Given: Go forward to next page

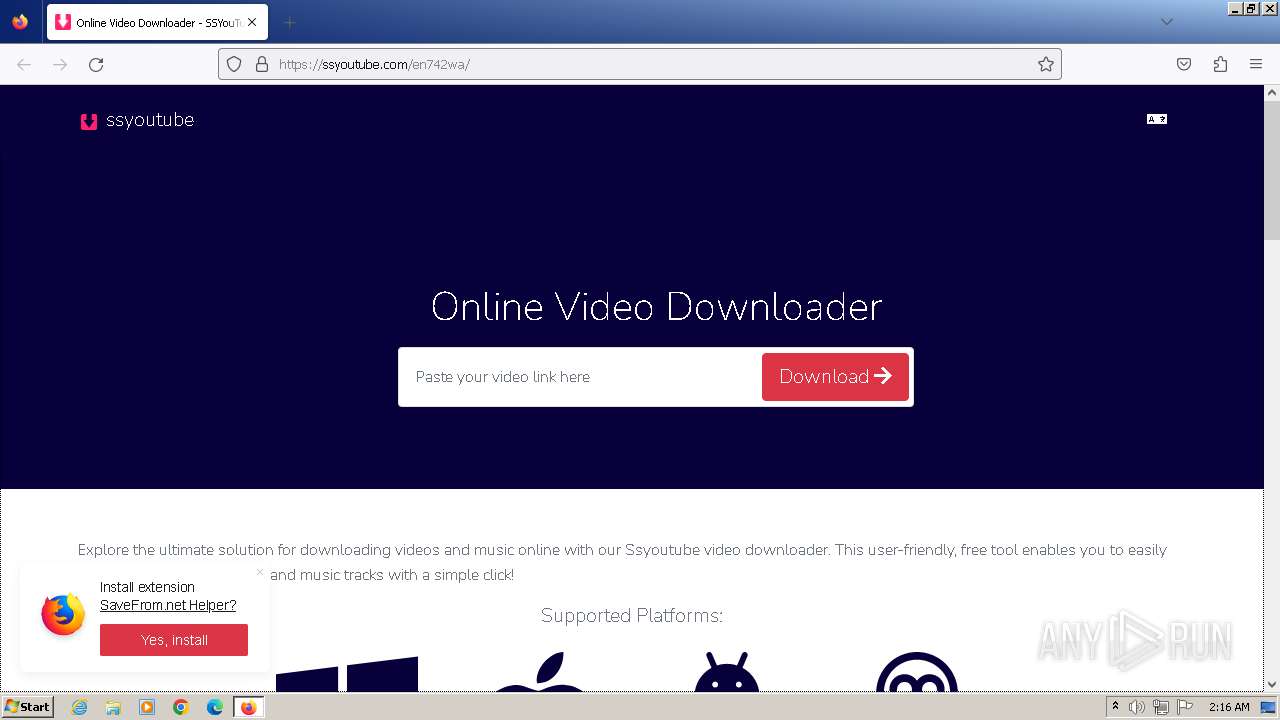Looking at the screenshot, I should click(x=60, y=64).
